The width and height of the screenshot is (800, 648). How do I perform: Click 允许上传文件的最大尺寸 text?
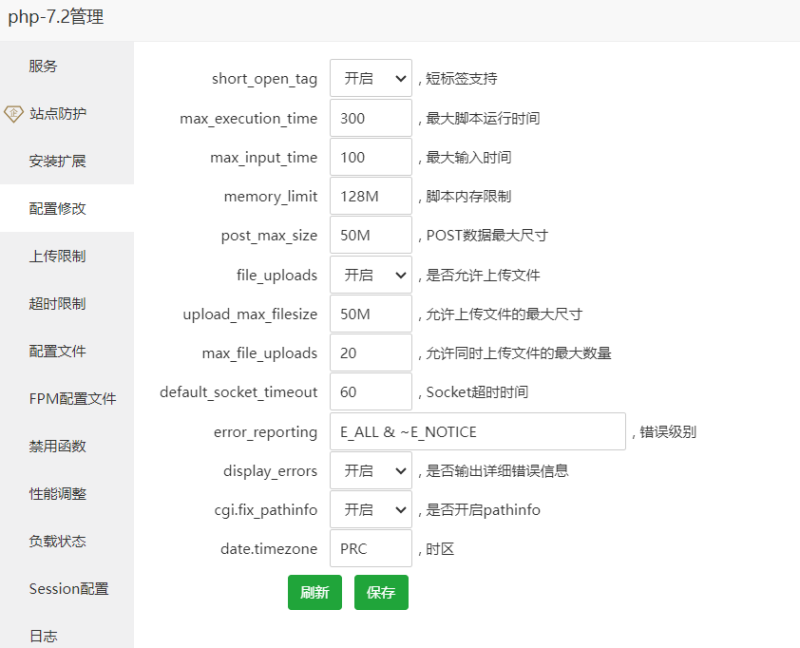tap(504, 314)
